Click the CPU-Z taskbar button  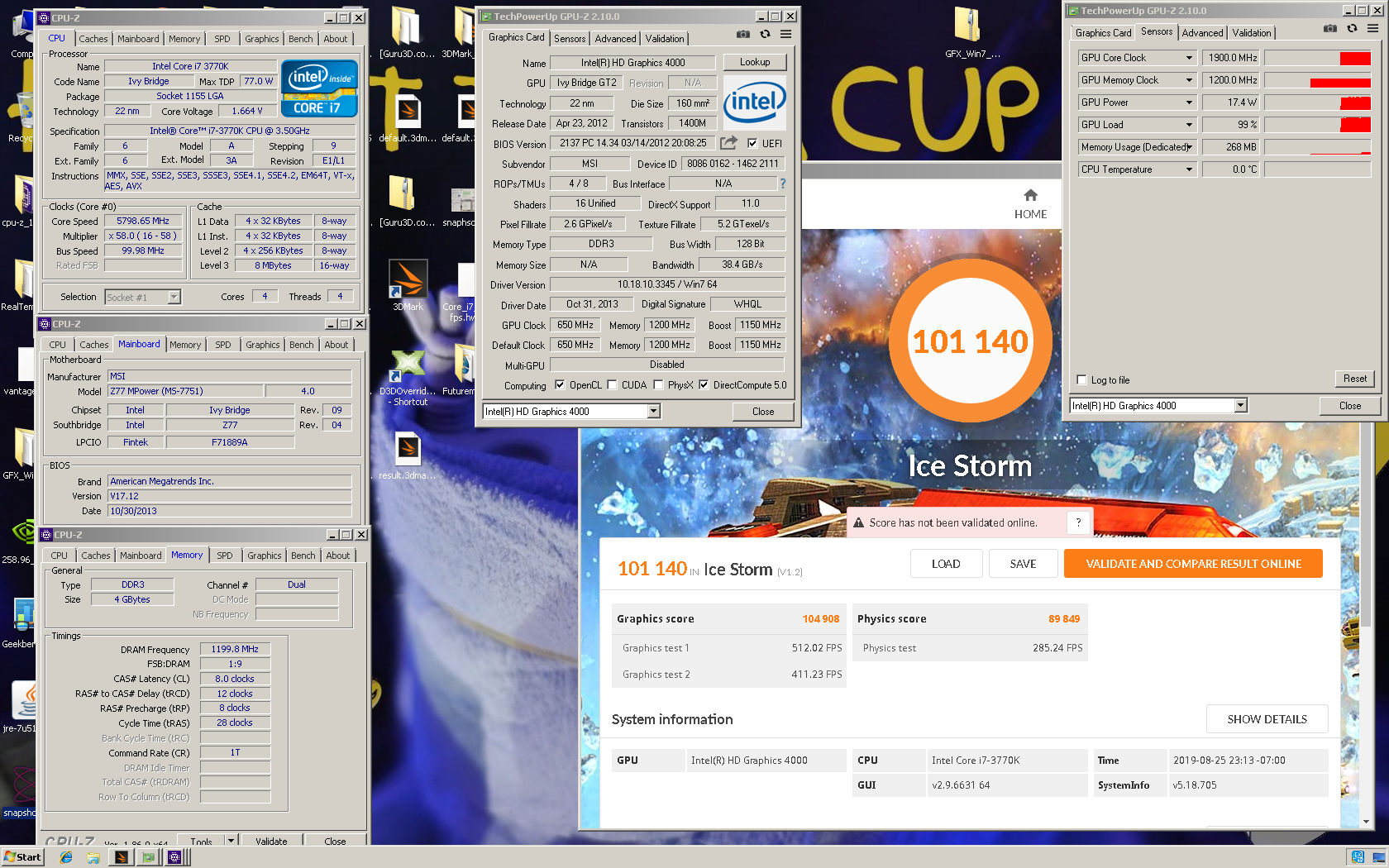tap(174, 857)
